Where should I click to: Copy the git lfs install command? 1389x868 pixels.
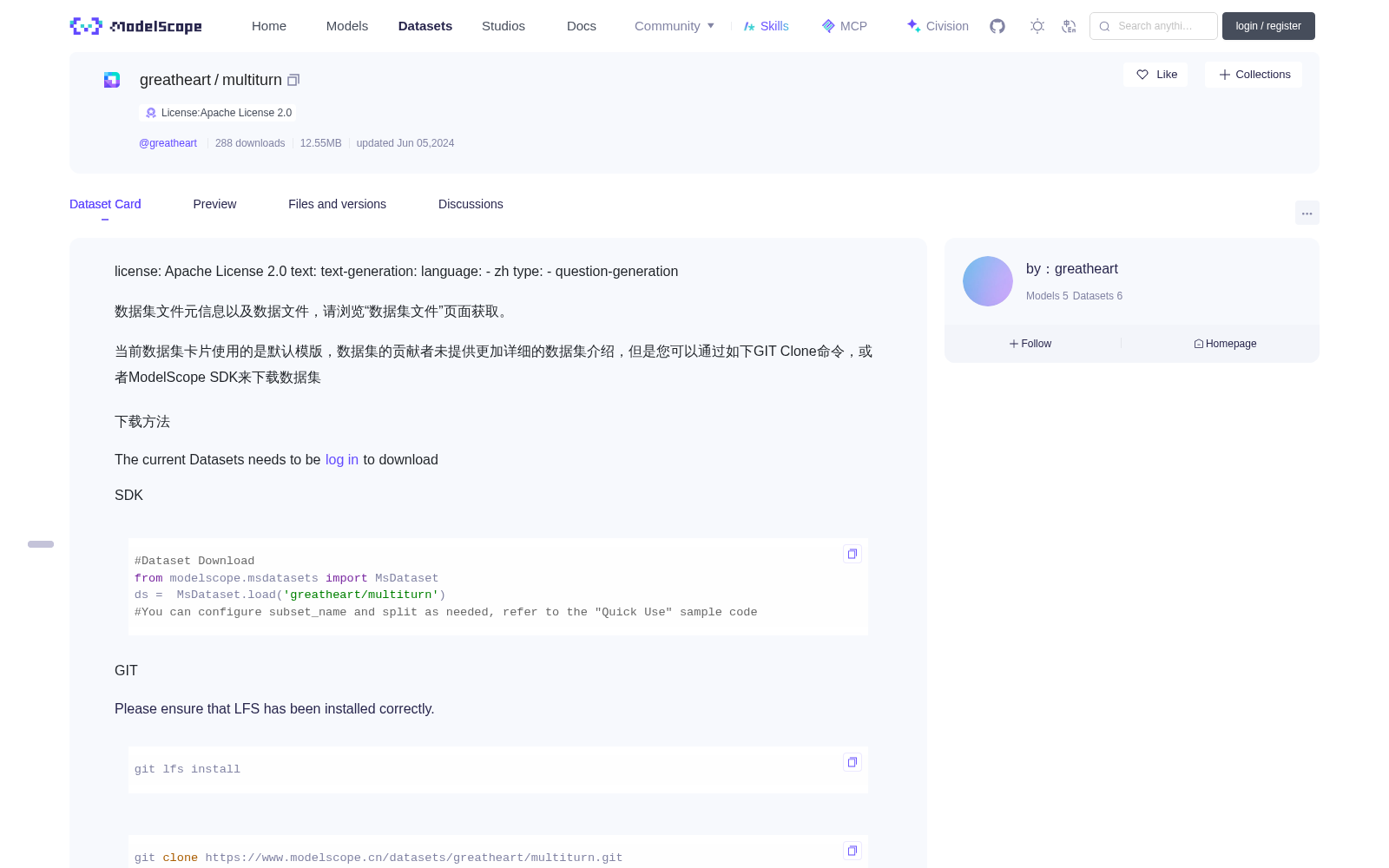852,762
